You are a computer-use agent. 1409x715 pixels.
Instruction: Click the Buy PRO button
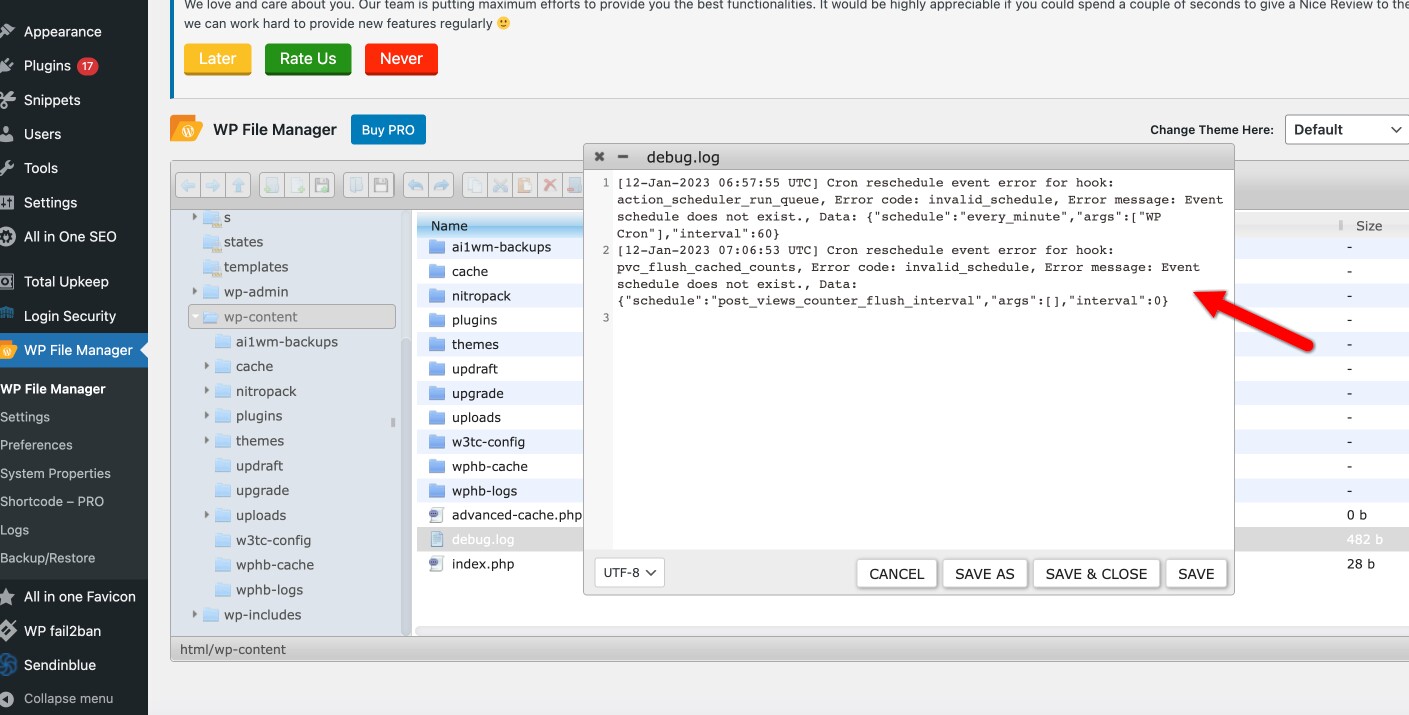pos(388,130)
